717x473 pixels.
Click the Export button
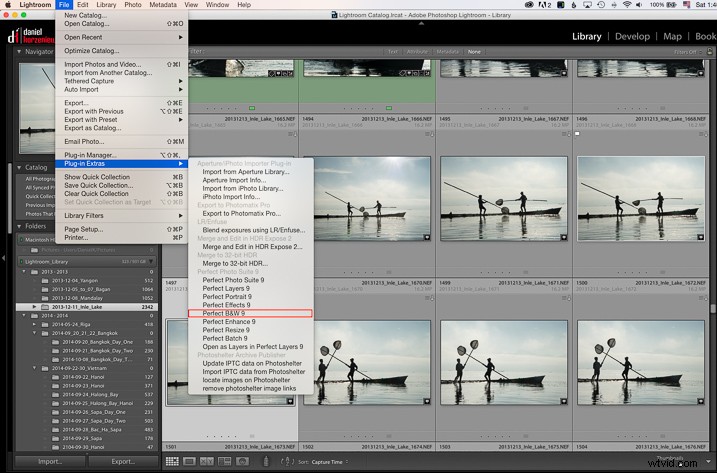tap(123, 461)
